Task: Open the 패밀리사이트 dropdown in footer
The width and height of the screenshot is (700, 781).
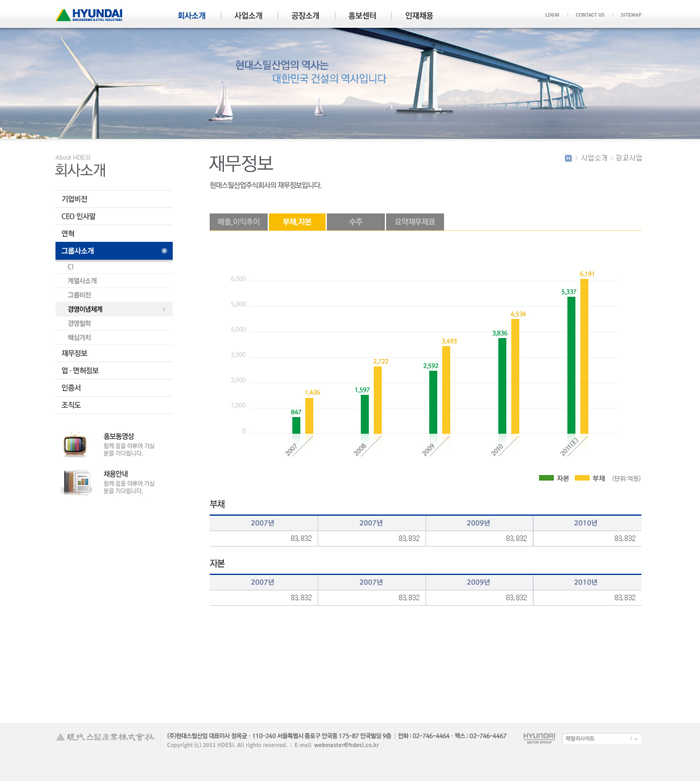Action: pyautogui.click(x=601, y=739)
